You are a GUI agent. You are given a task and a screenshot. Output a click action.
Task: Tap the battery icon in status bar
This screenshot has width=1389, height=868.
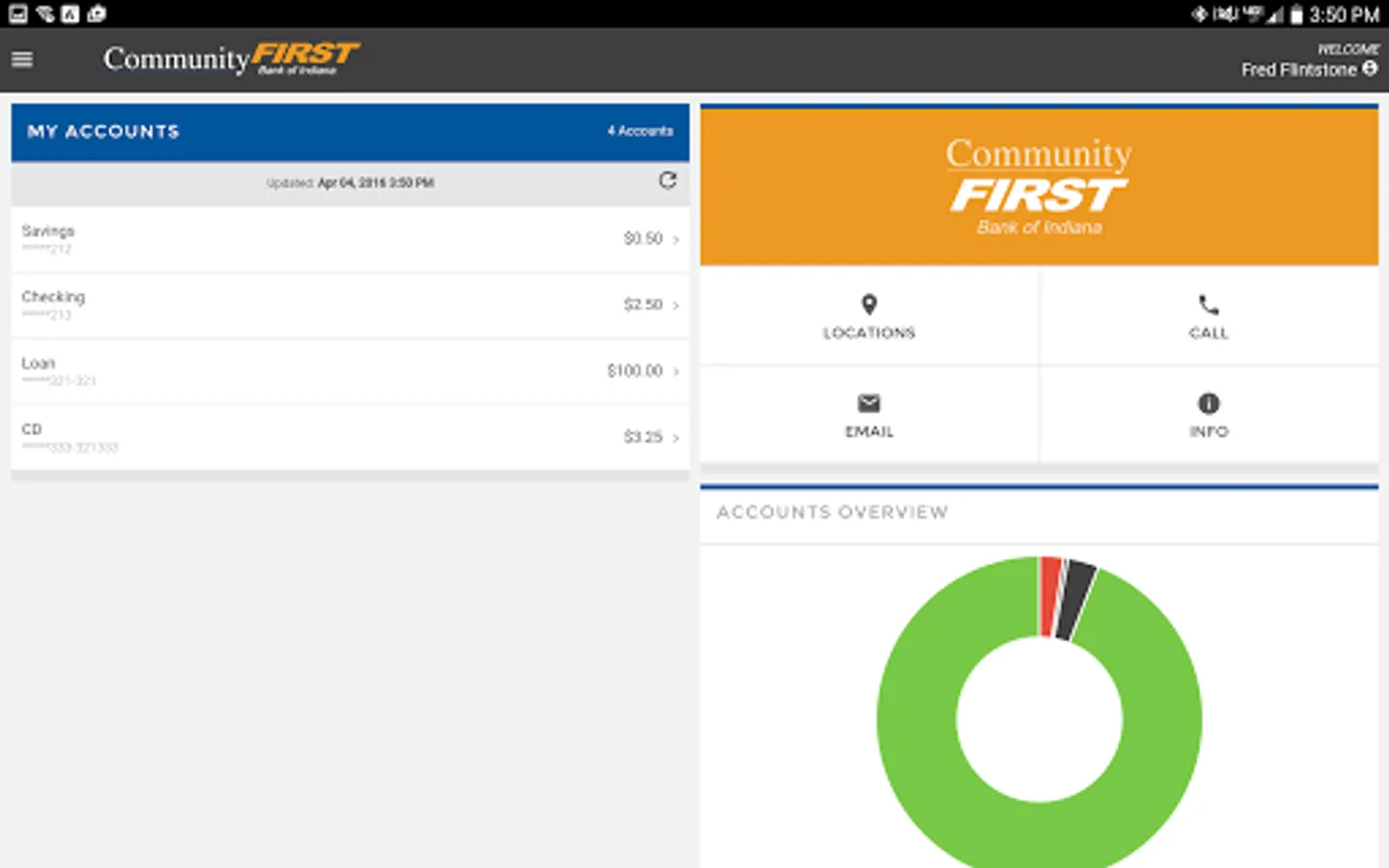[1297, 14]
